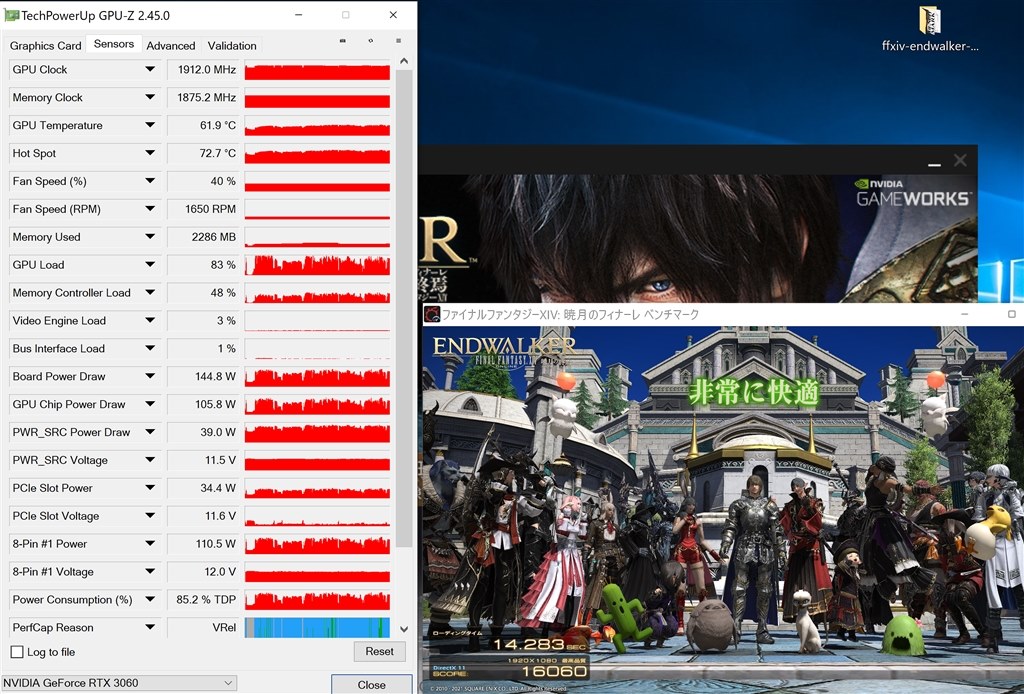Click the GPU Clock value 1912.0 MHz
Image resolution: width=1024 pixels, height=694 pixels.
pyautogui.click(x=207, y=69)
